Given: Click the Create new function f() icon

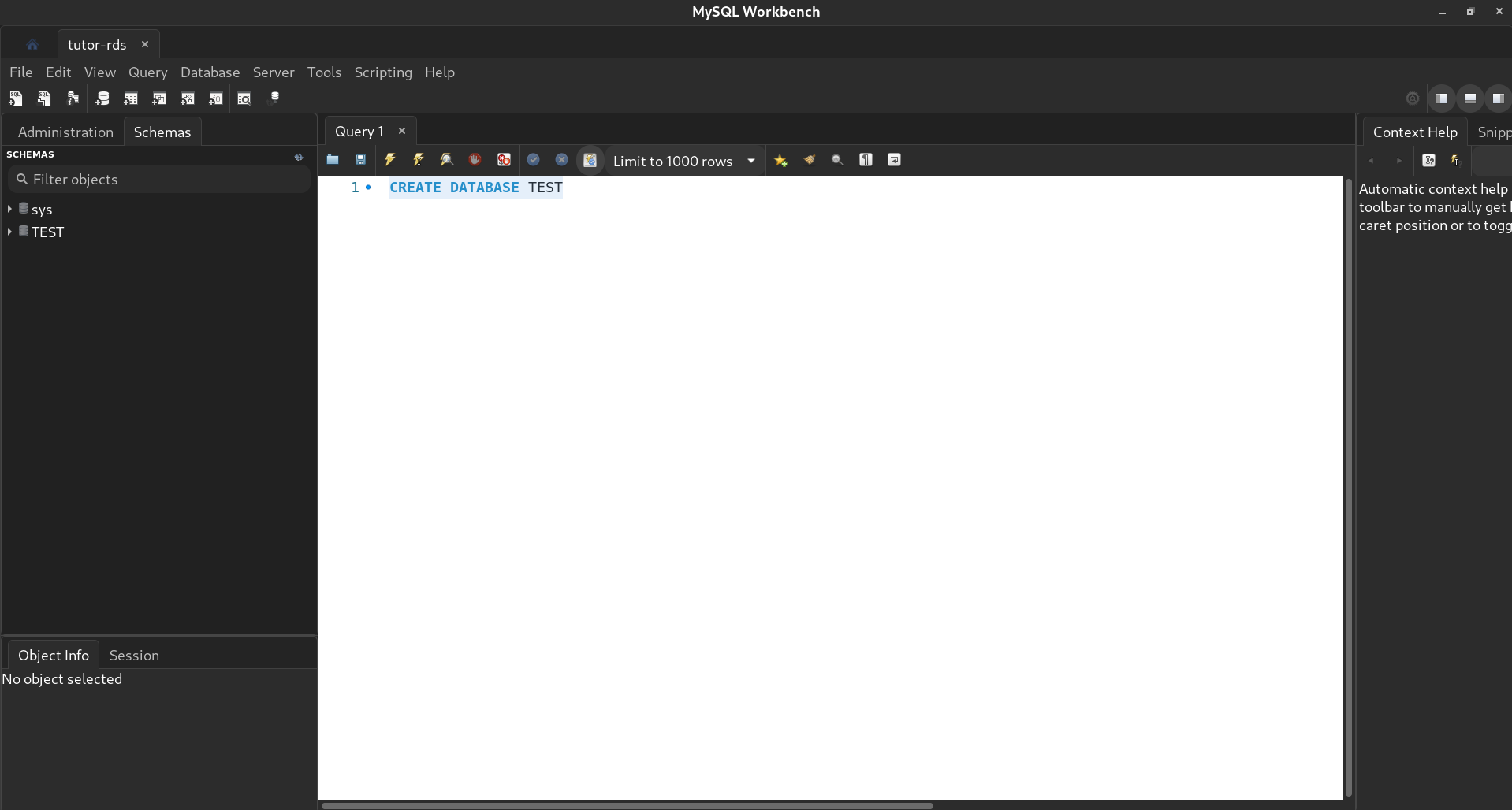Looking at the screenshot, I should coord(215,98).
